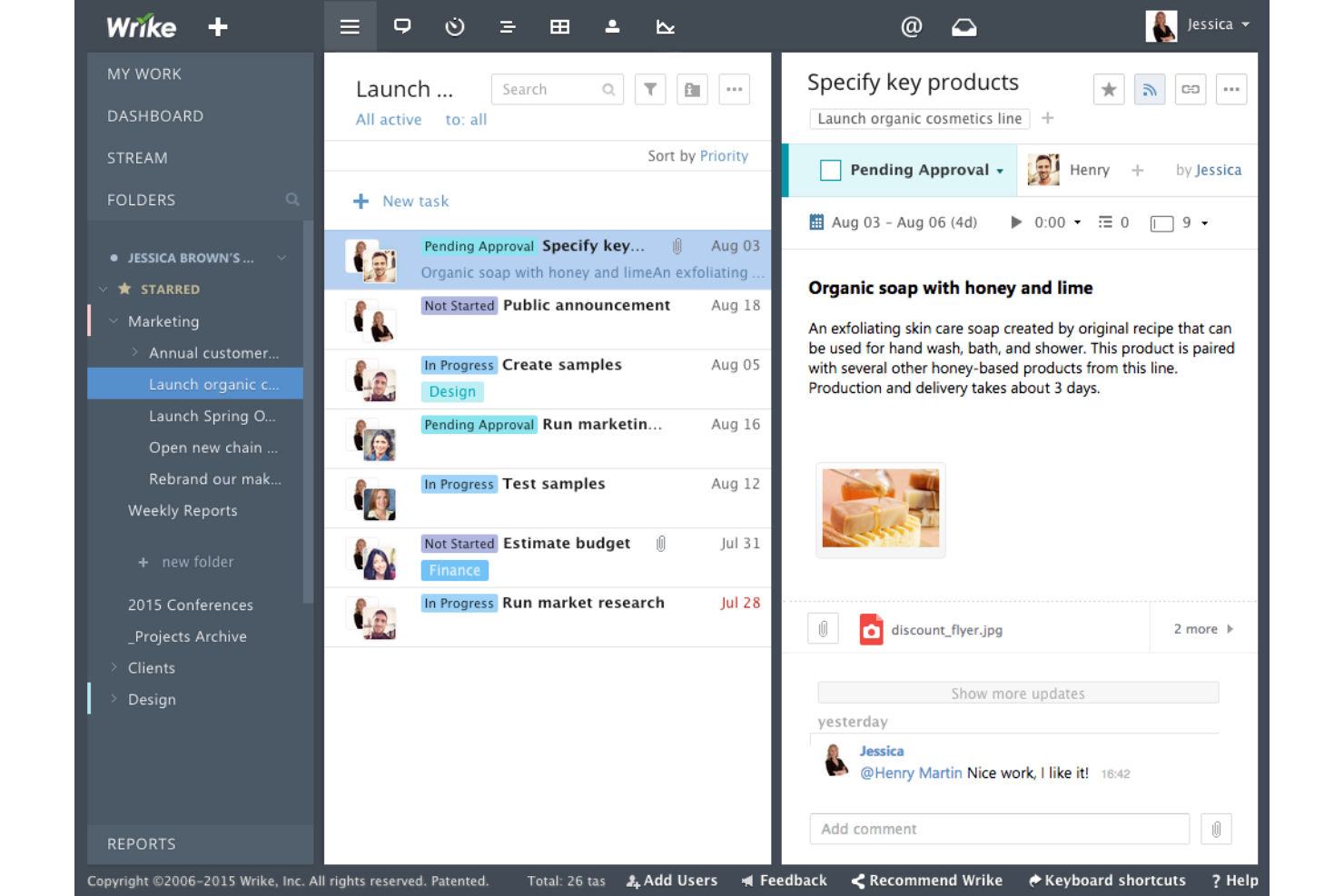Open the task detail more options menu
Viewport: 1344px width, 896px height.
(1231, 89)
